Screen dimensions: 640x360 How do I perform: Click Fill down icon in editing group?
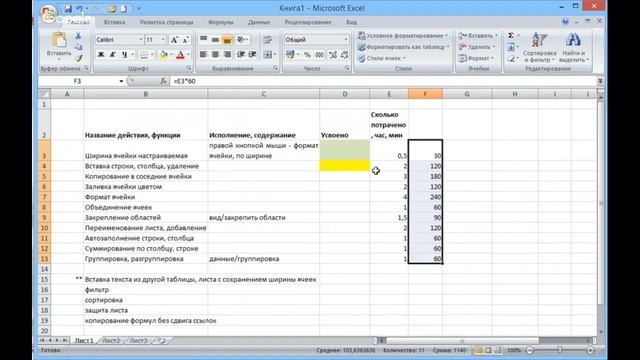pyautogui.click(x=511, y=47)
